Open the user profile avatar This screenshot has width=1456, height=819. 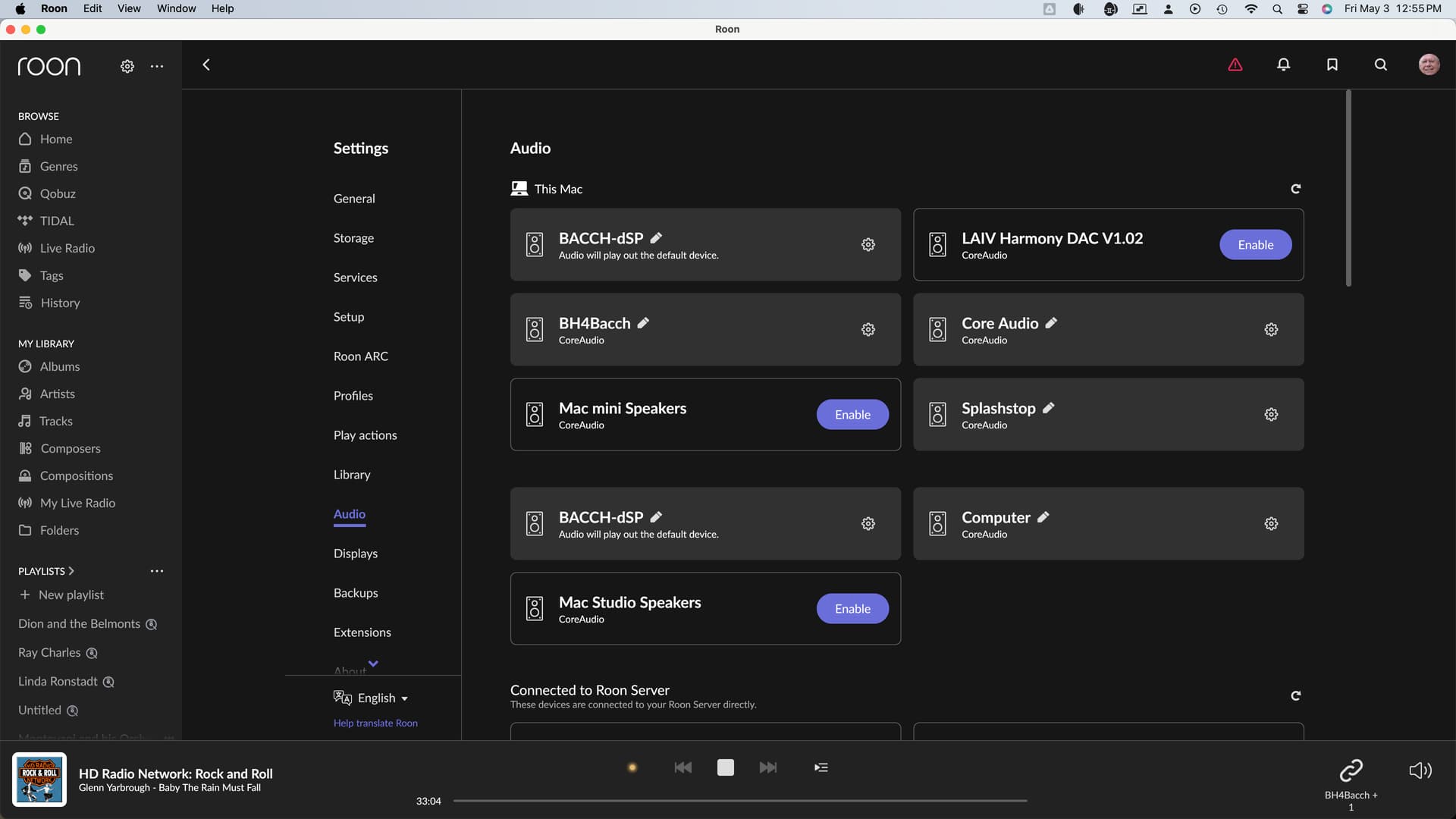(1429, 64)
